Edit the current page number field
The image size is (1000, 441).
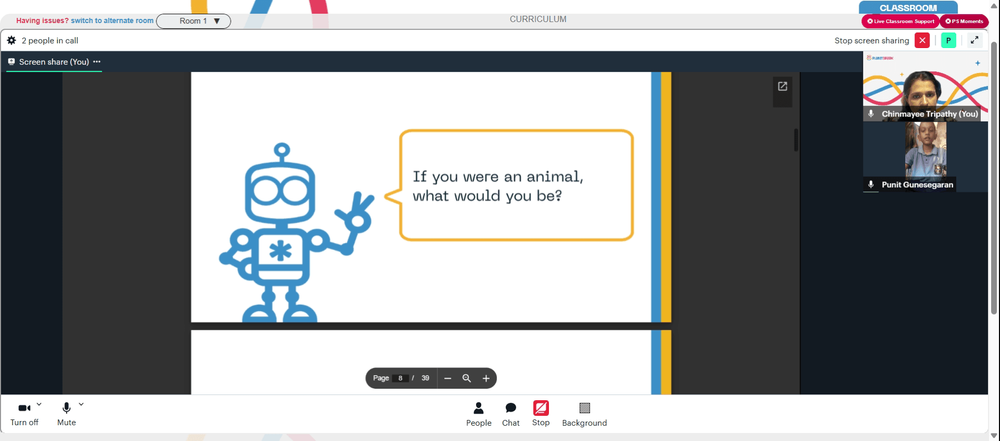(x=400, y=378)
